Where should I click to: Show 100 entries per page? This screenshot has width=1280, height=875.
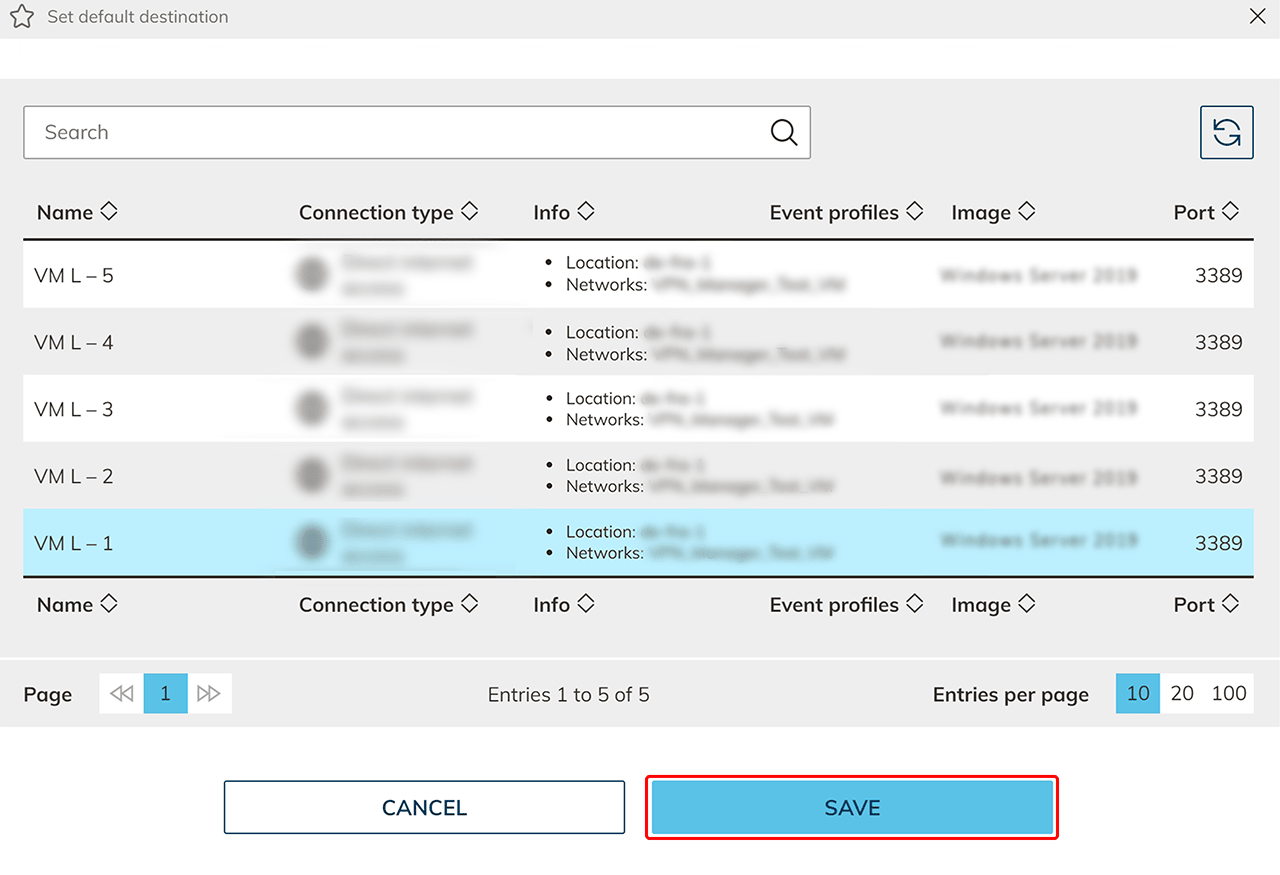tap(1228, 694)
